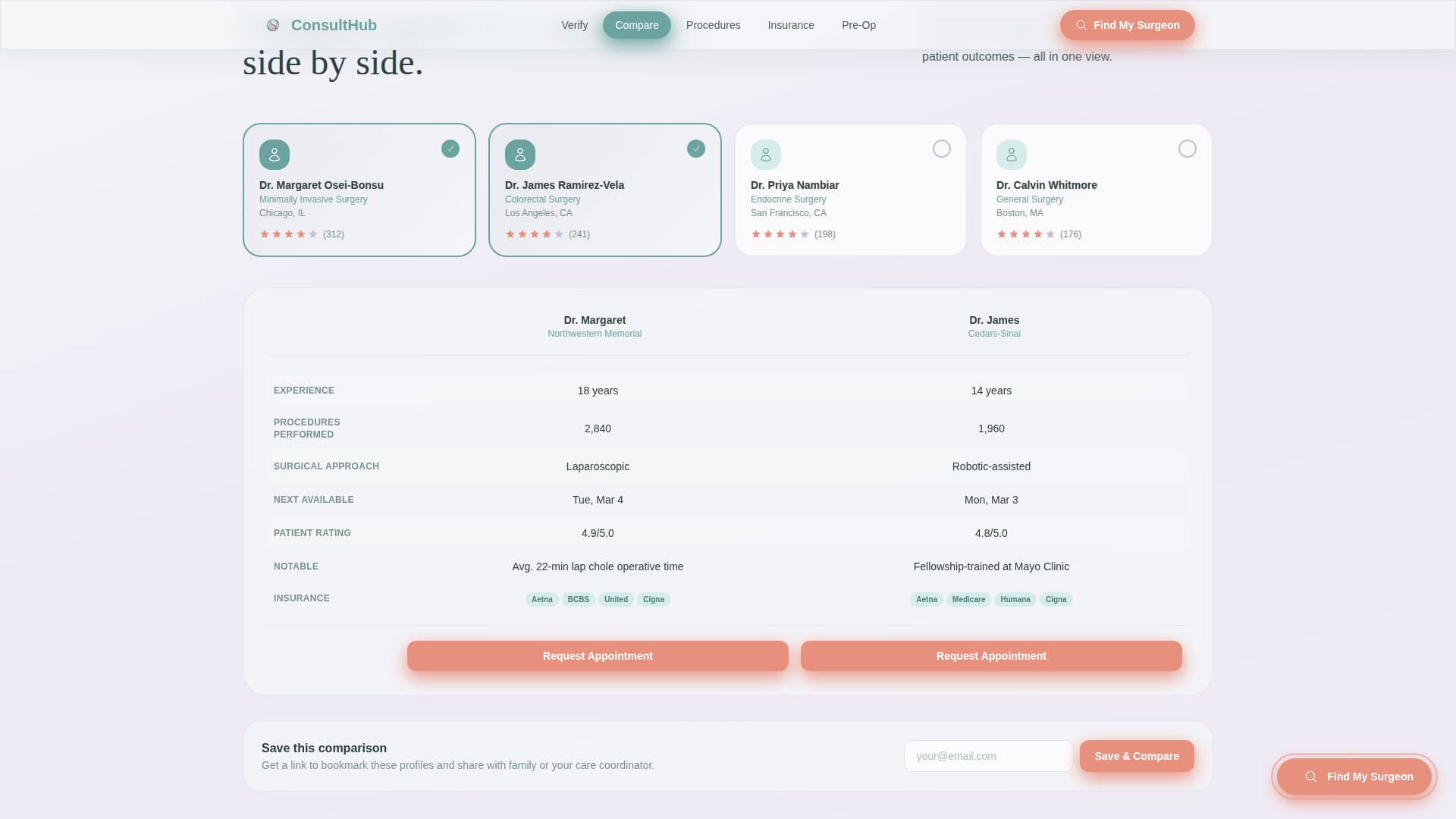
Task: Click Dr. Margaret Osei-Bonsu's avatar icon
Action: 275,155
